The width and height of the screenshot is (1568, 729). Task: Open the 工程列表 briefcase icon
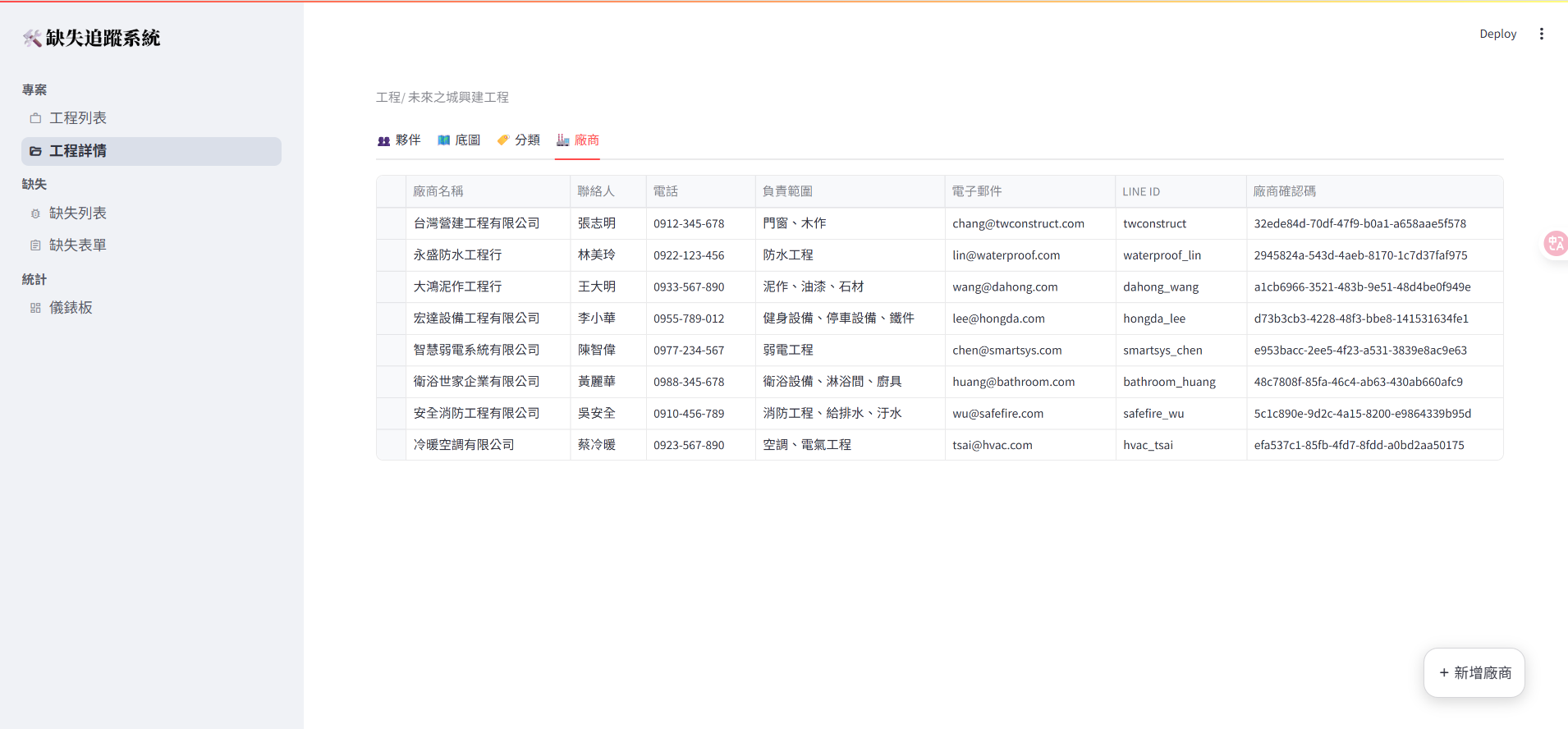click(35, 118)
